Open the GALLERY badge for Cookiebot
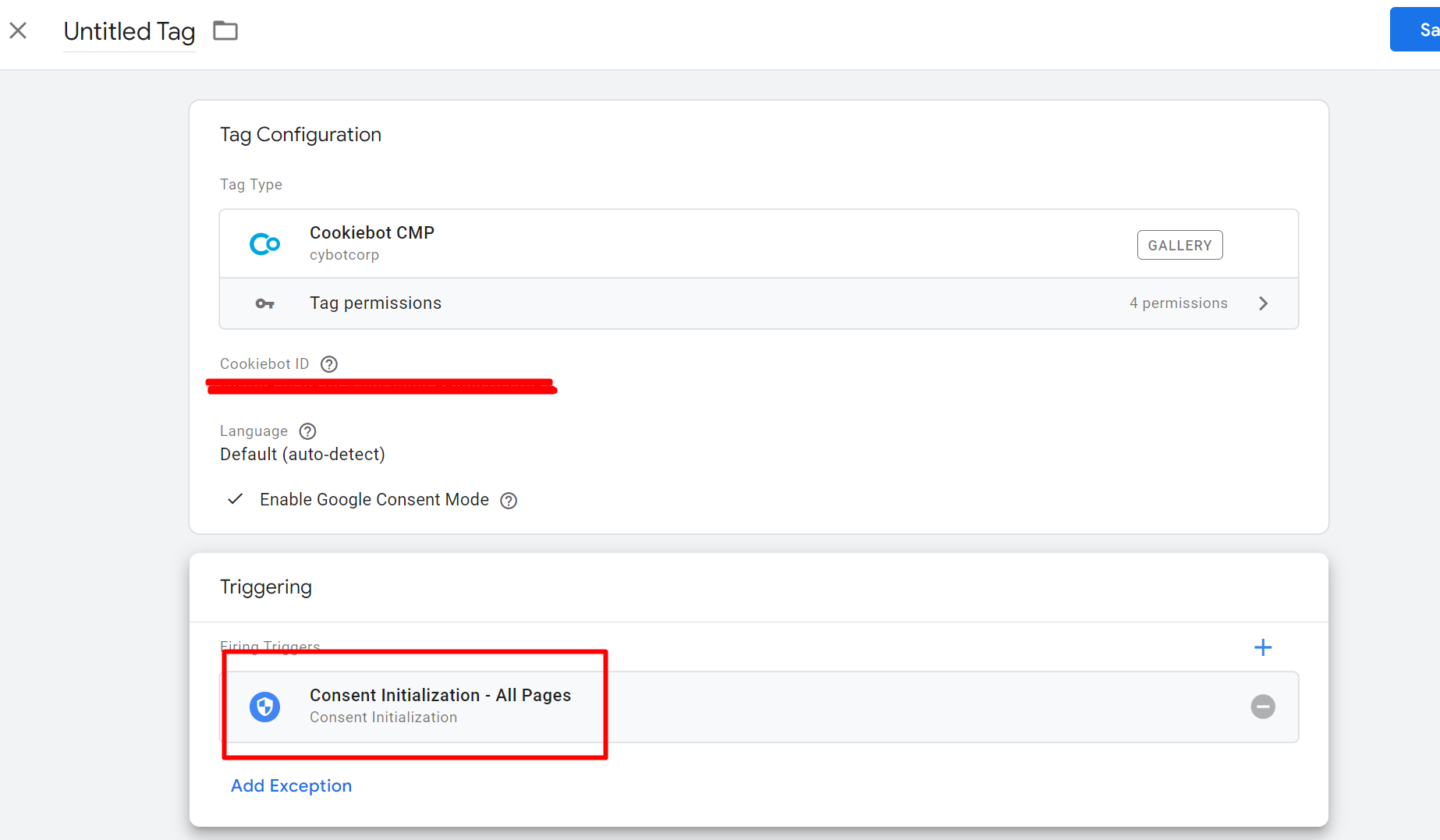Screen dimensions: 1440x840 click(x=1179, y=245)
